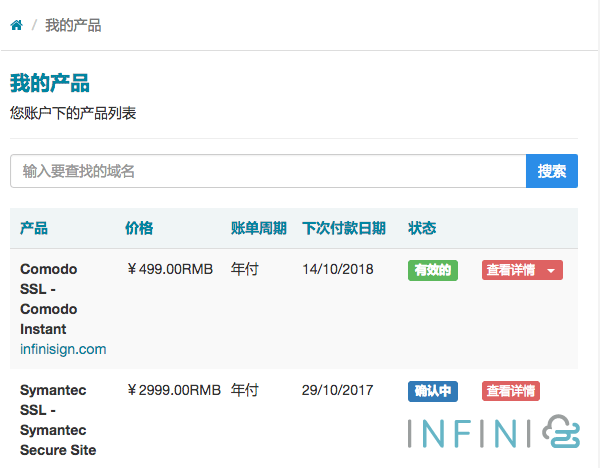Sort by 下次付款日期 column header
The image size is (600, 468).
(x=344, y=228)
